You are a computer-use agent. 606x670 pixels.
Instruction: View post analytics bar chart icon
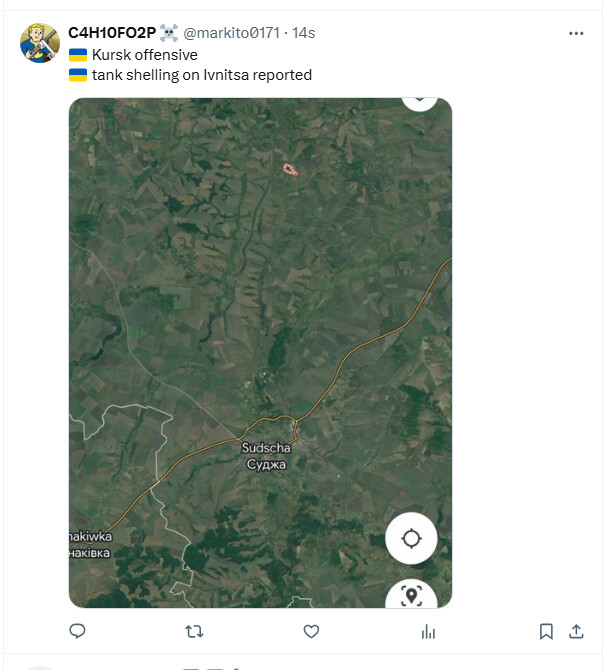pyautogui.click(x=429, y=631)
